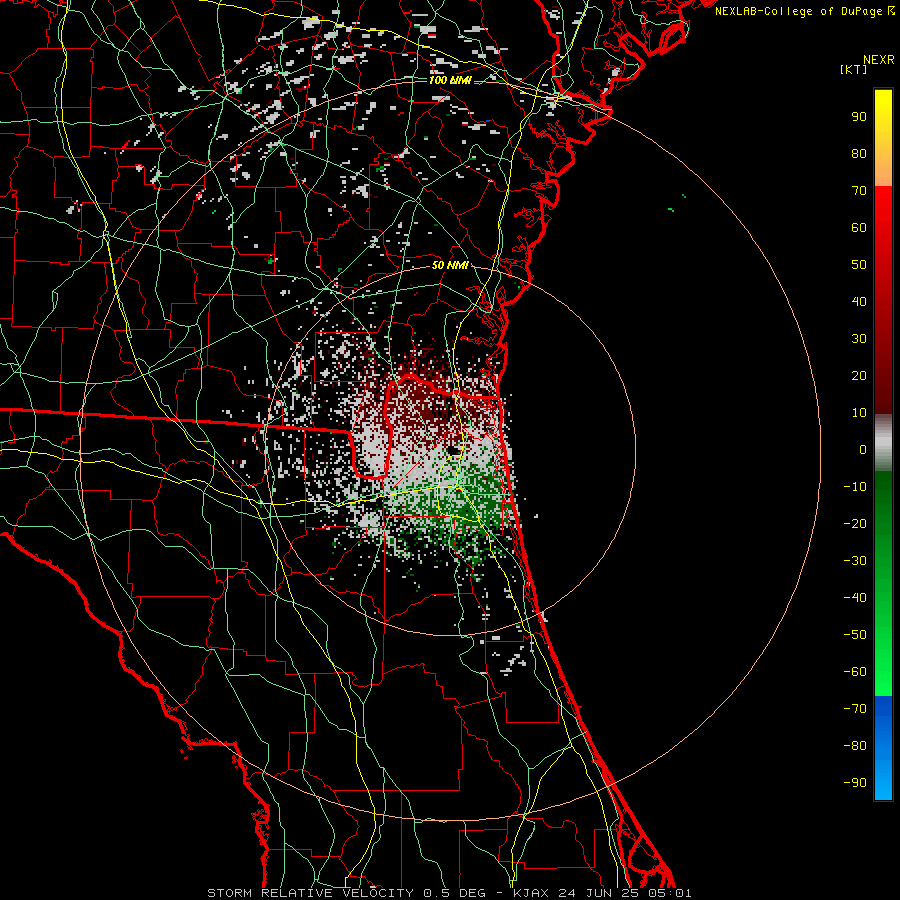Image resolution: width=900 pixels, height=900 pixels.
Task: Click the STORM RELATIVE VELOCITY title text
Action: coord(310,893)
